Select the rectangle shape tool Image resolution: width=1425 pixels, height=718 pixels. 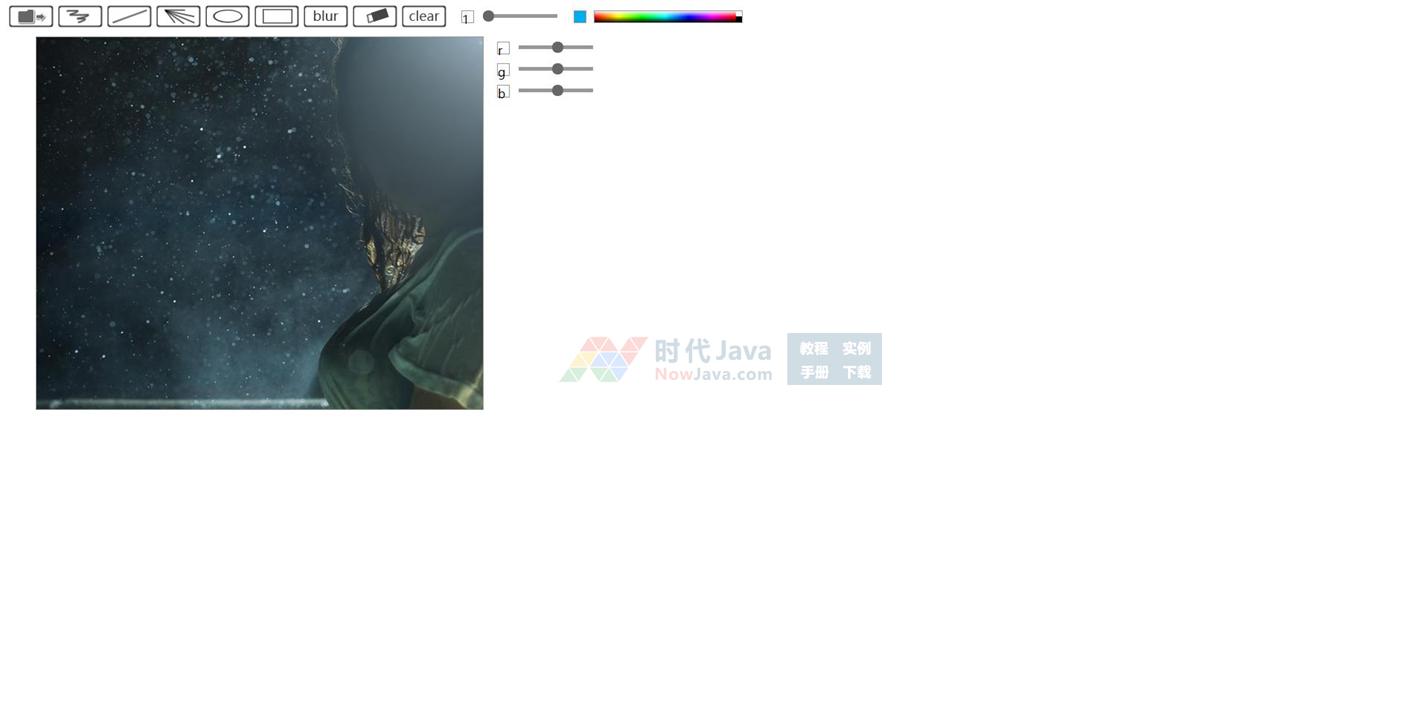point(277,16)
